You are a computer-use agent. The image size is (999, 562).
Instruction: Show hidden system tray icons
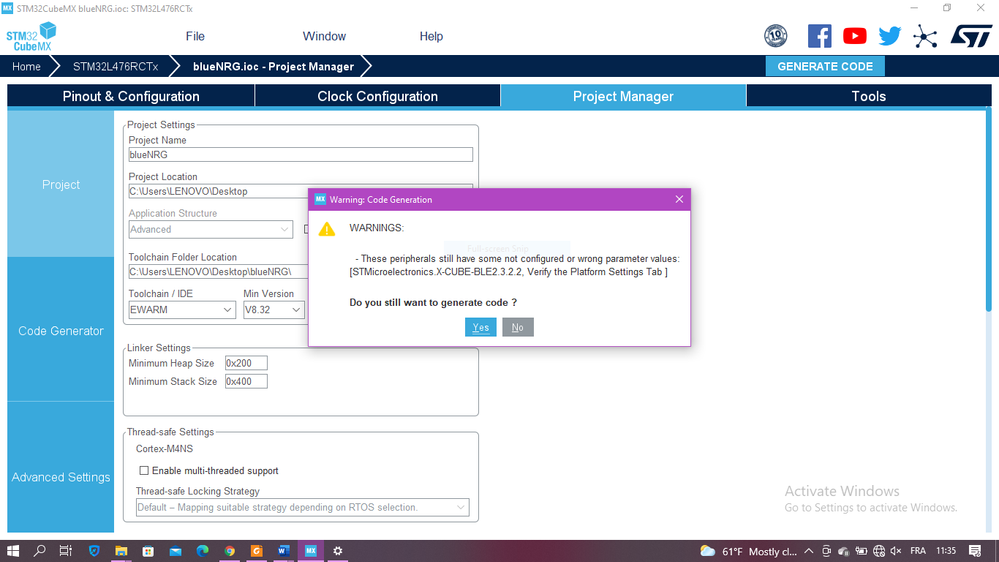click(809, 551)
